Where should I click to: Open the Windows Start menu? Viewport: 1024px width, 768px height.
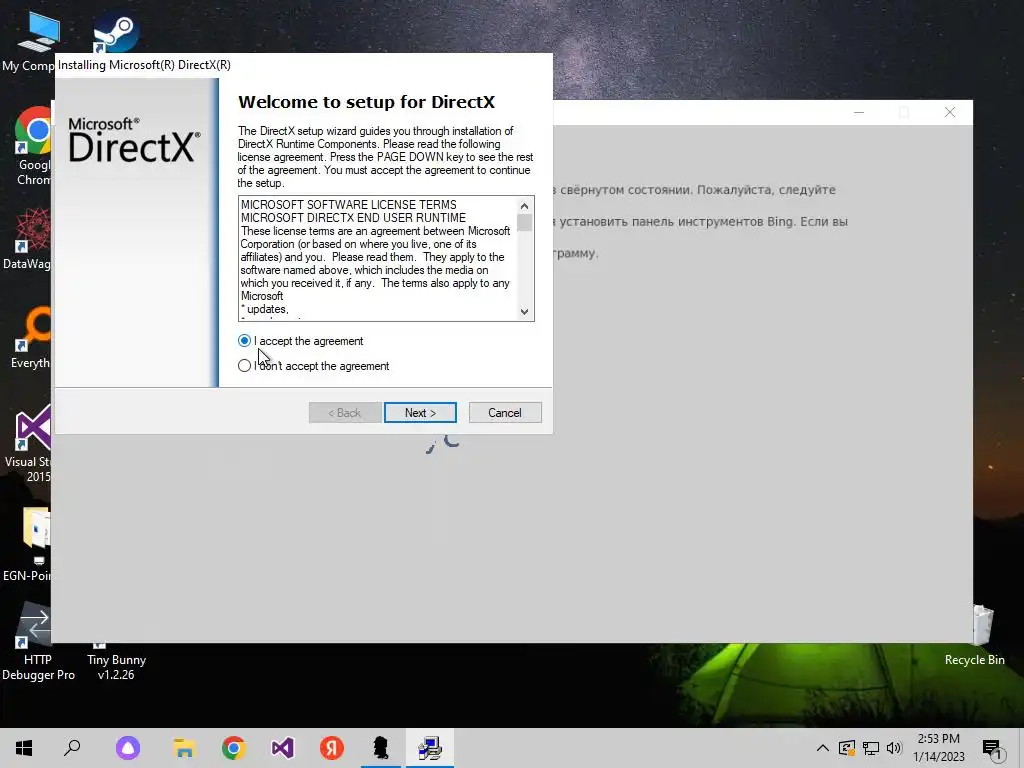pos(24,748)
